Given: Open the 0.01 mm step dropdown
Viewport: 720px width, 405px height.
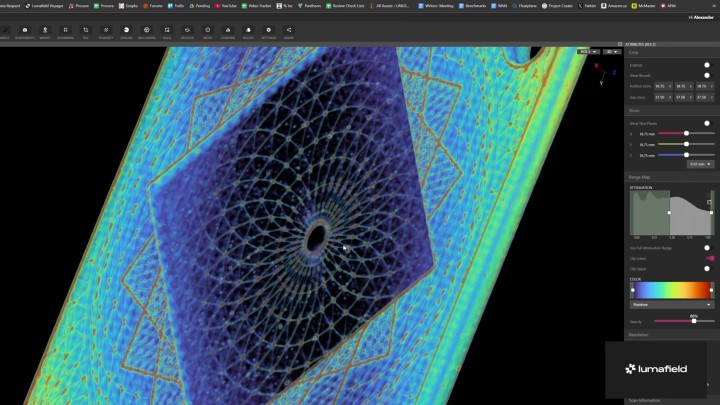Looking at the screenshot, I should [x=700, y=164].
